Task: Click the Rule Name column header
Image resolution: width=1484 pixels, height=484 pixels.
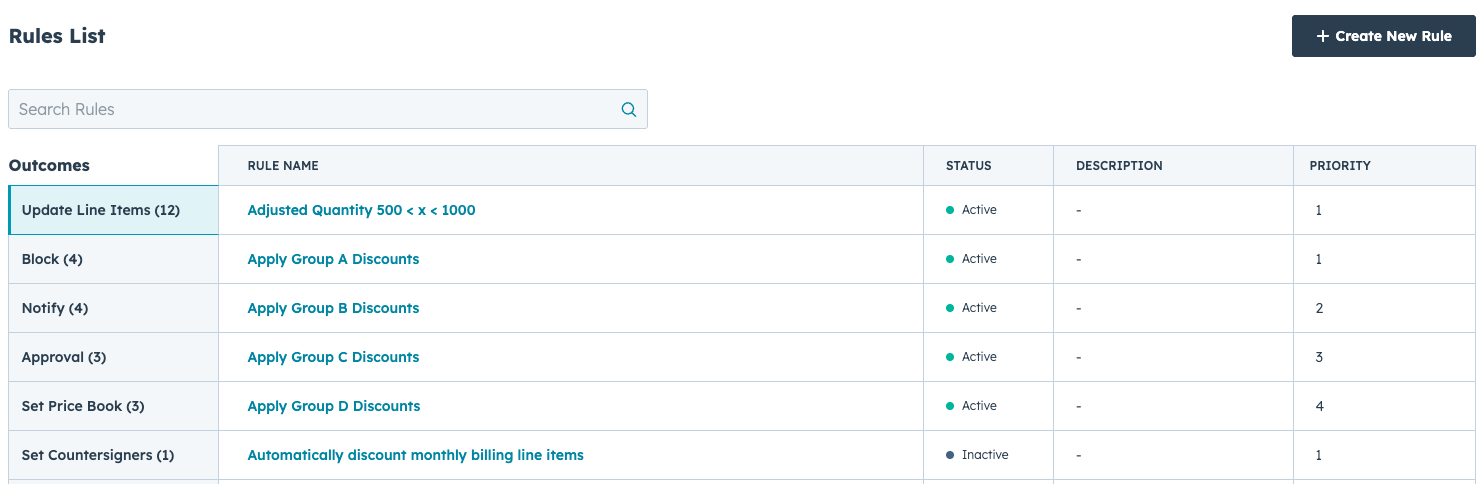Action: click(283, 166)
